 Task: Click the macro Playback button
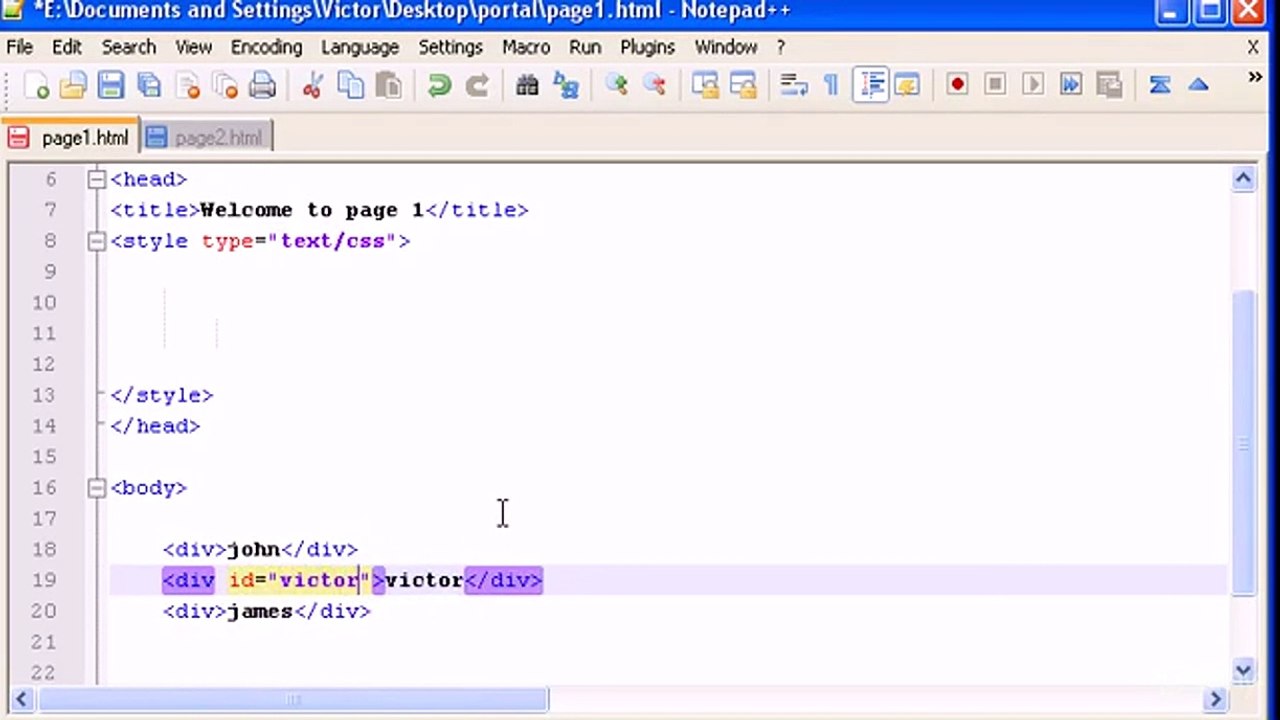point(1033,86)
